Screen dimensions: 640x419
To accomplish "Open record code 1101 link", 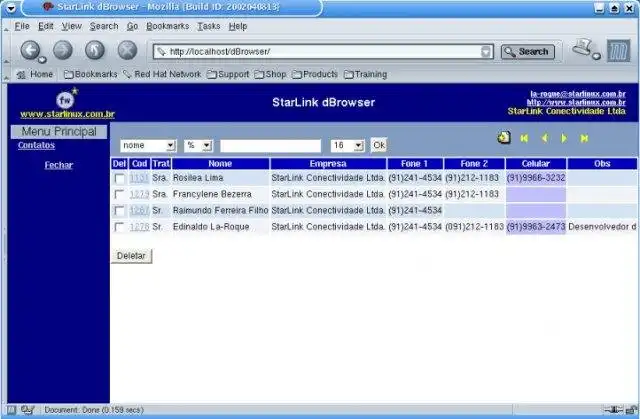I will click(139, 178).
